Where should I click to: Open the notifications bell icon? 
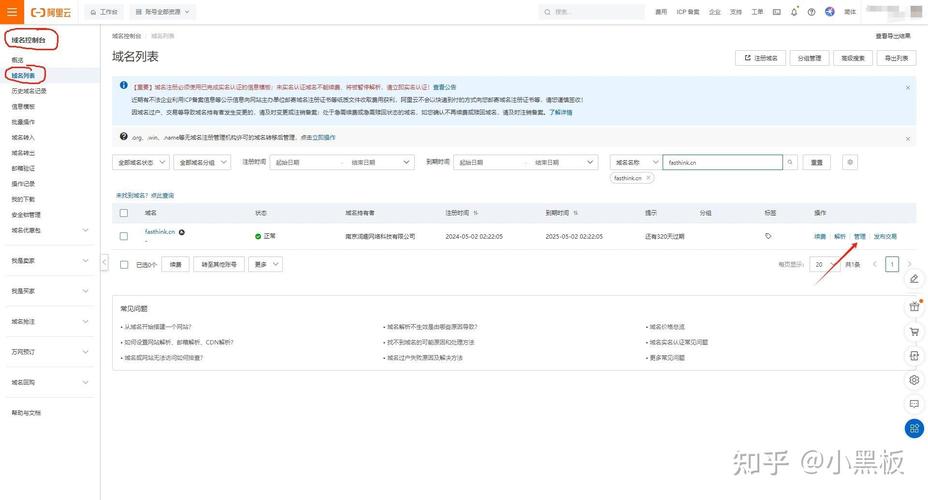[x=794, y=12]
